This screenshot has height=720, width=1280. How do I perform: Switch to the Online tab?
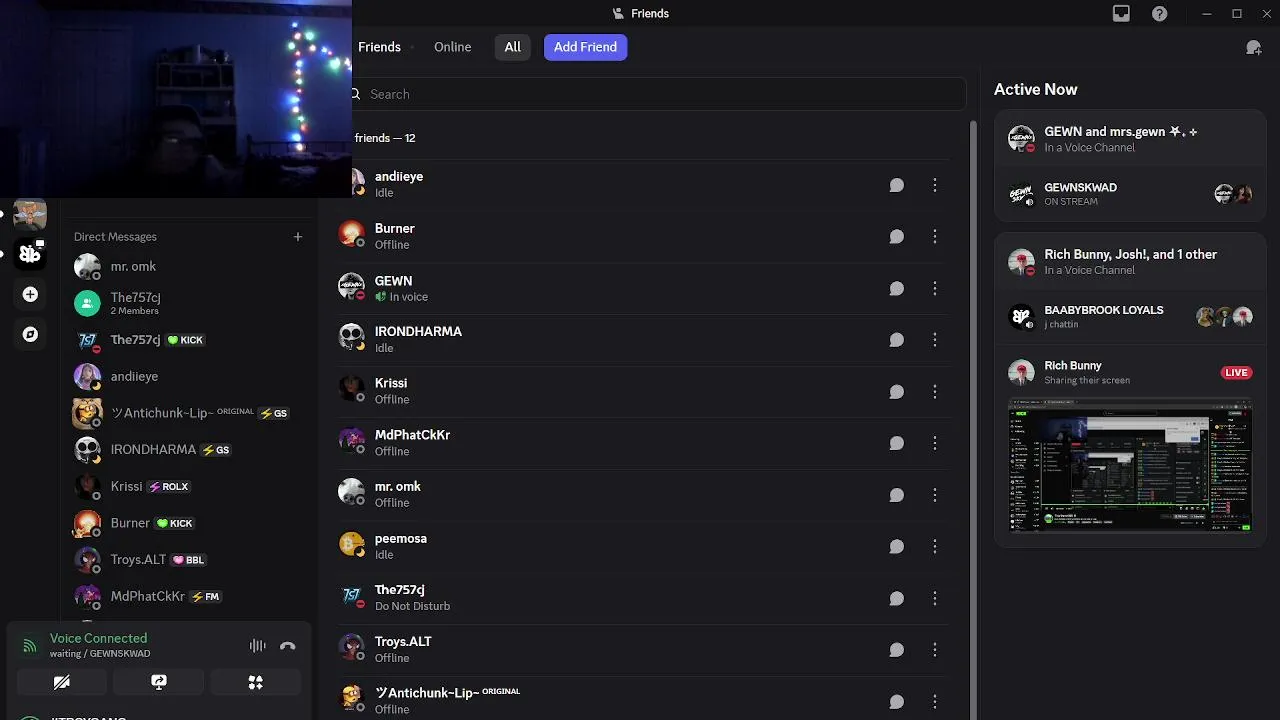(x=452, y=47)
